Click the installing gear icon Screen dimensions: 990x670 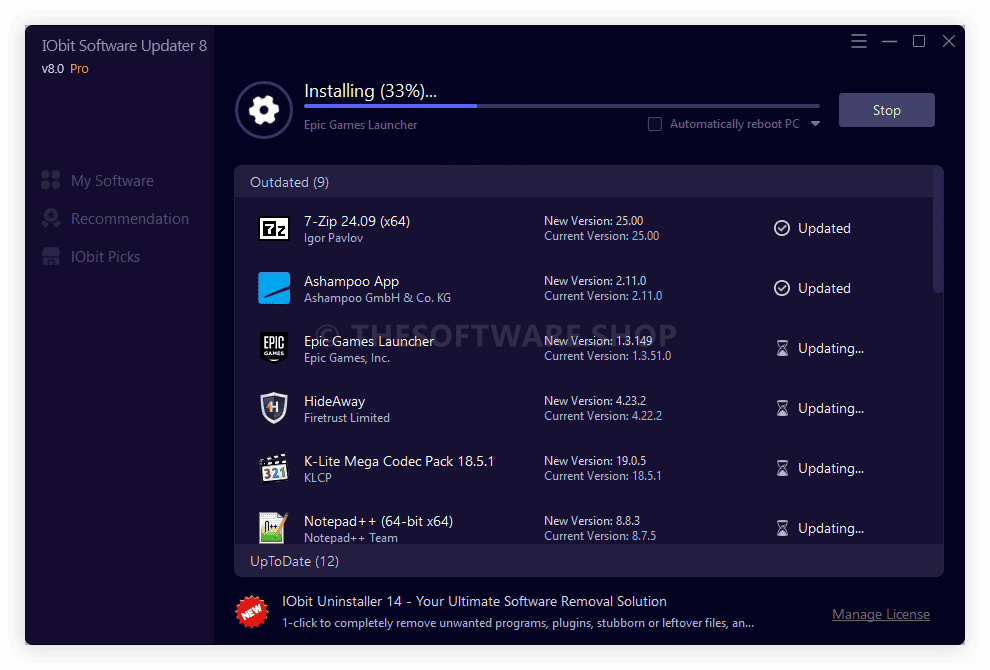[264, 110]
